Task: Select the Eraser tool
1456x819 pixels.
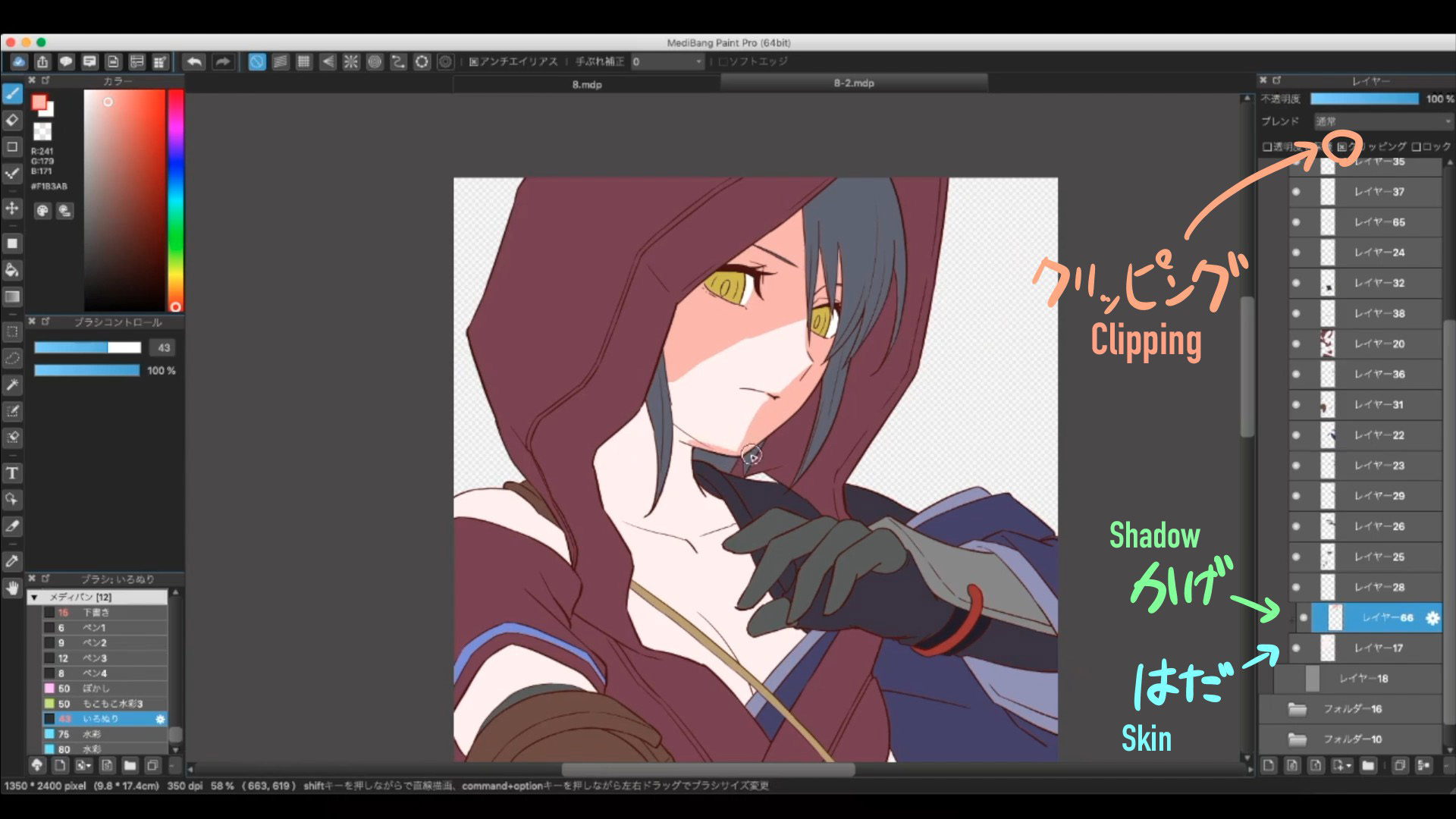Action: coord(12,121)
